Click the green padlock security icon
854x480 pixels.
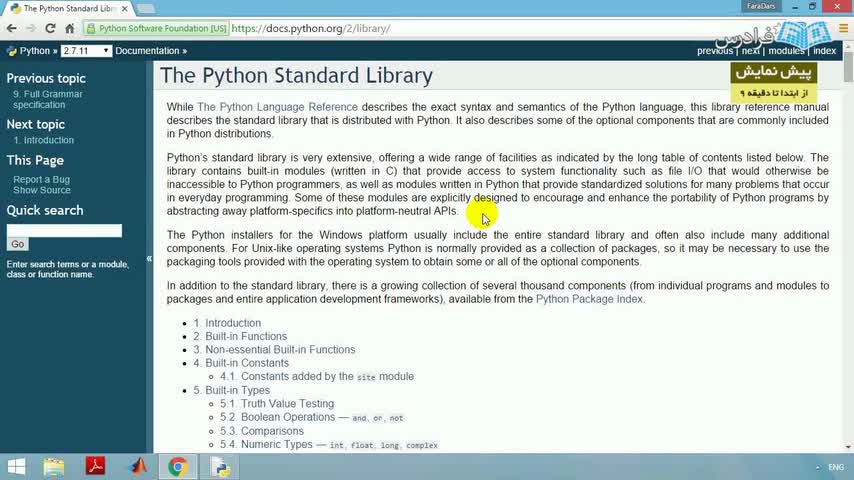coord(91,28)
